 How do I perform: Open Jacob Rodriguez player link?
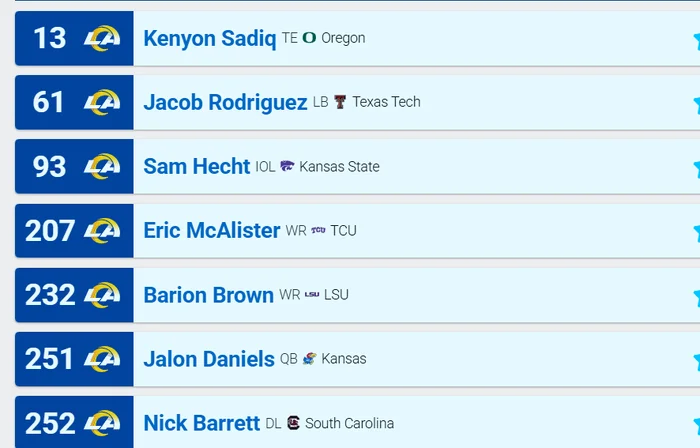225,103
